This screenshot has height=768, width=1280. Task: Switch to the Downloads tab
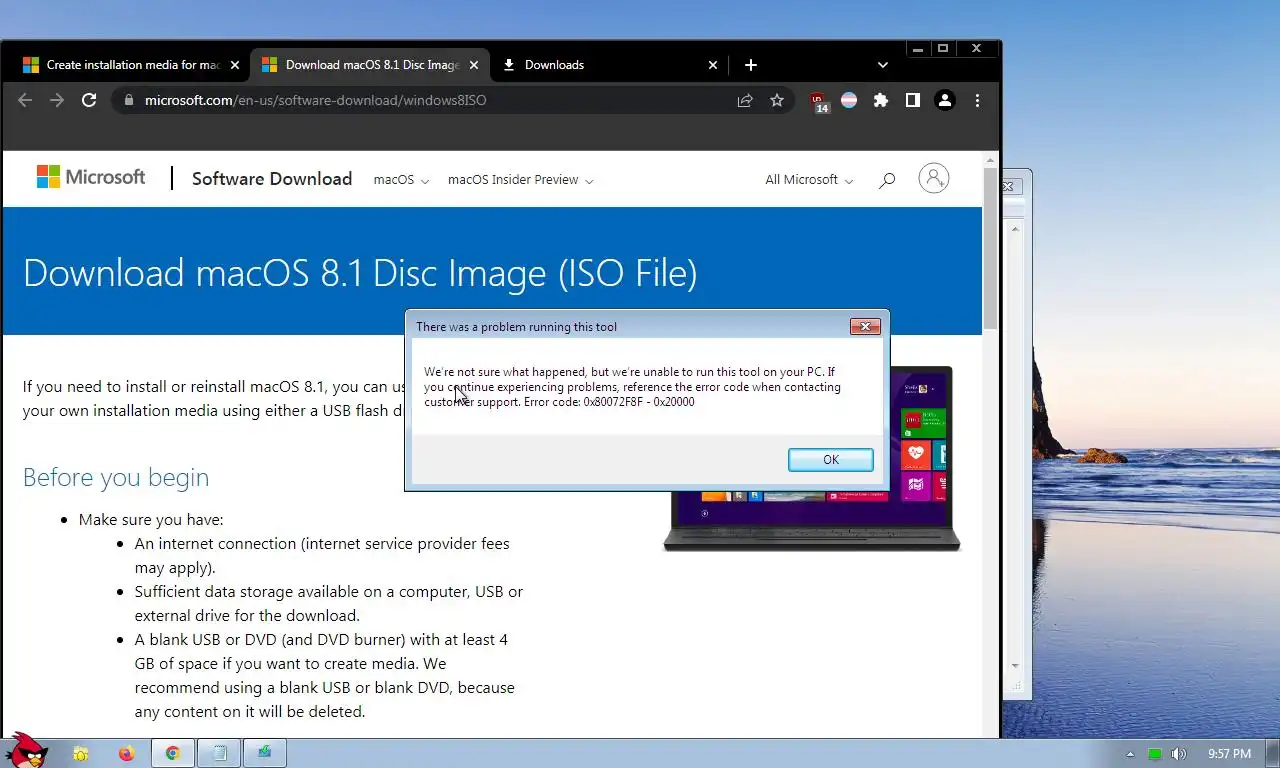tap(554, 65)
